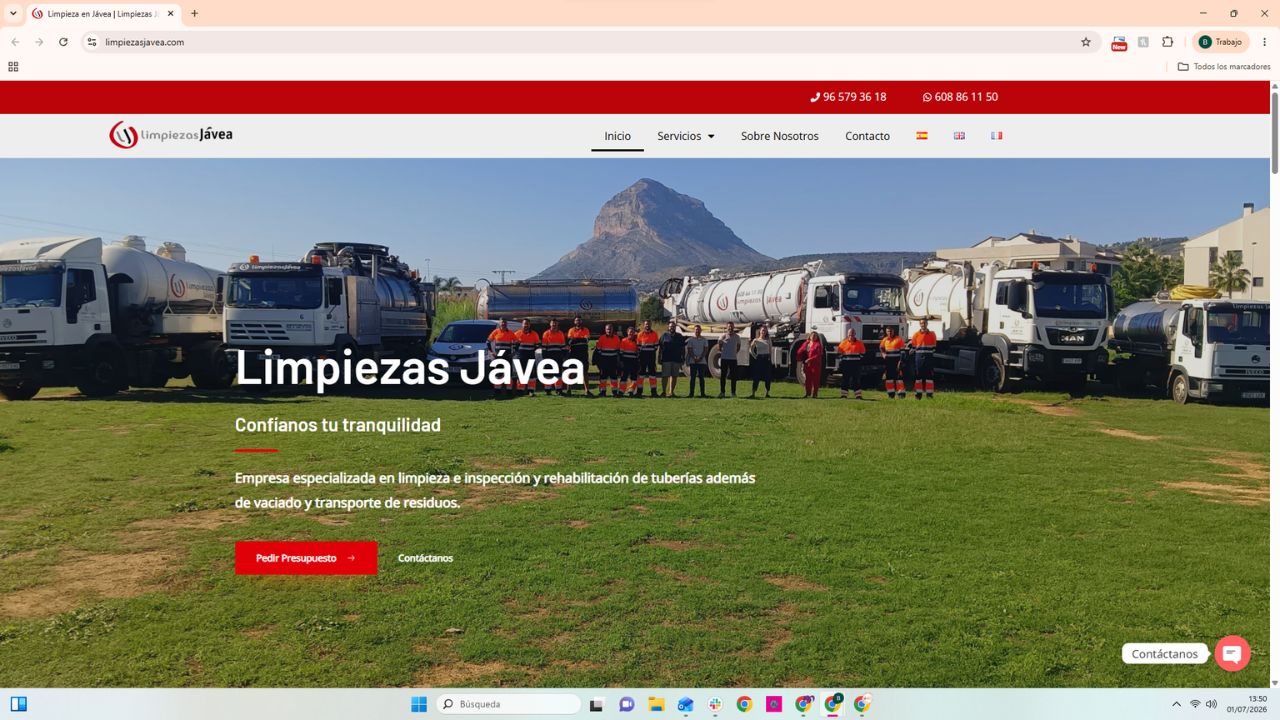Open the volume control in system tray

click(x=1211, y=704)
